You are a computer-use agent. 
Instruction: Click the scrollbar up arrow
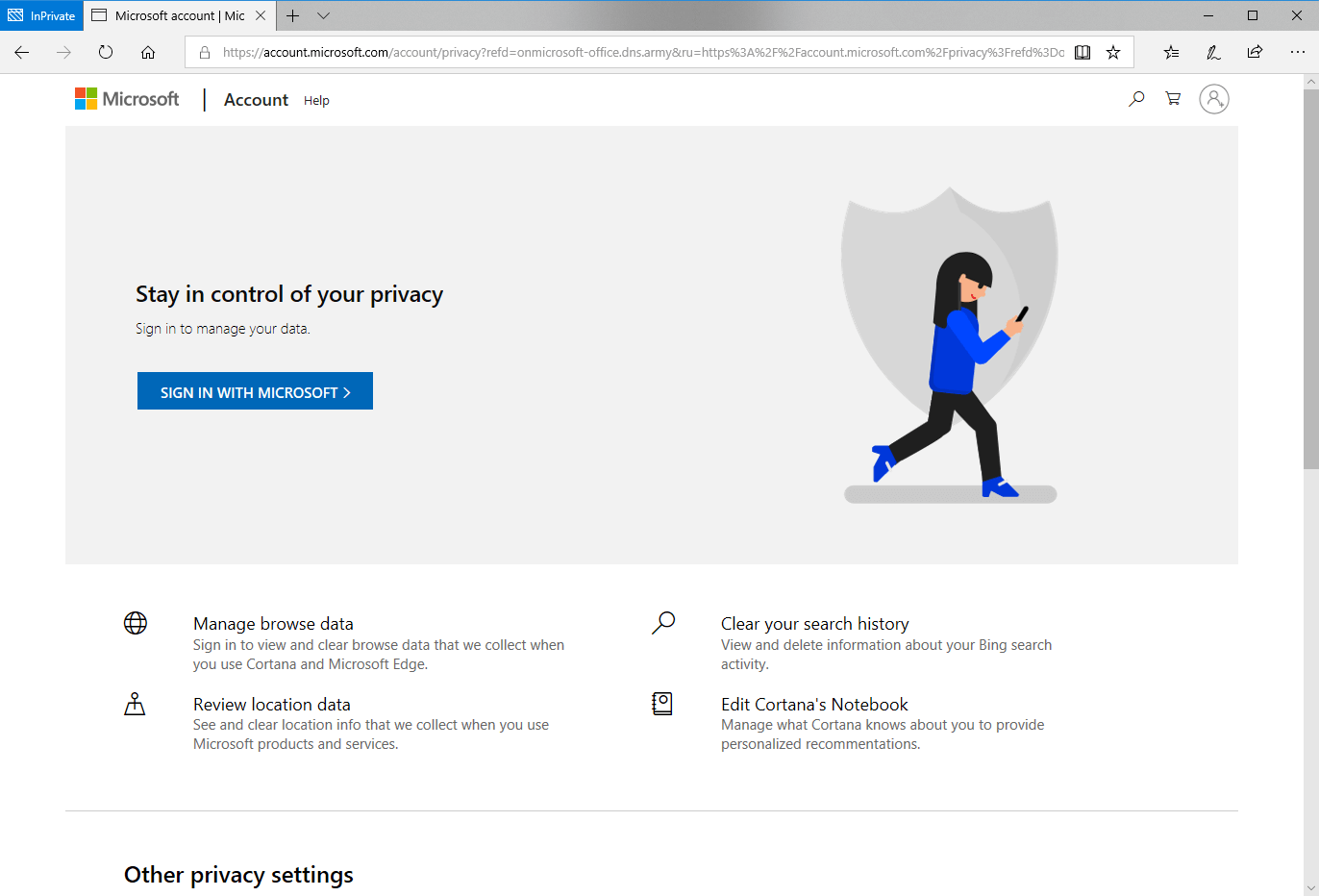(x=1310, y=82)
